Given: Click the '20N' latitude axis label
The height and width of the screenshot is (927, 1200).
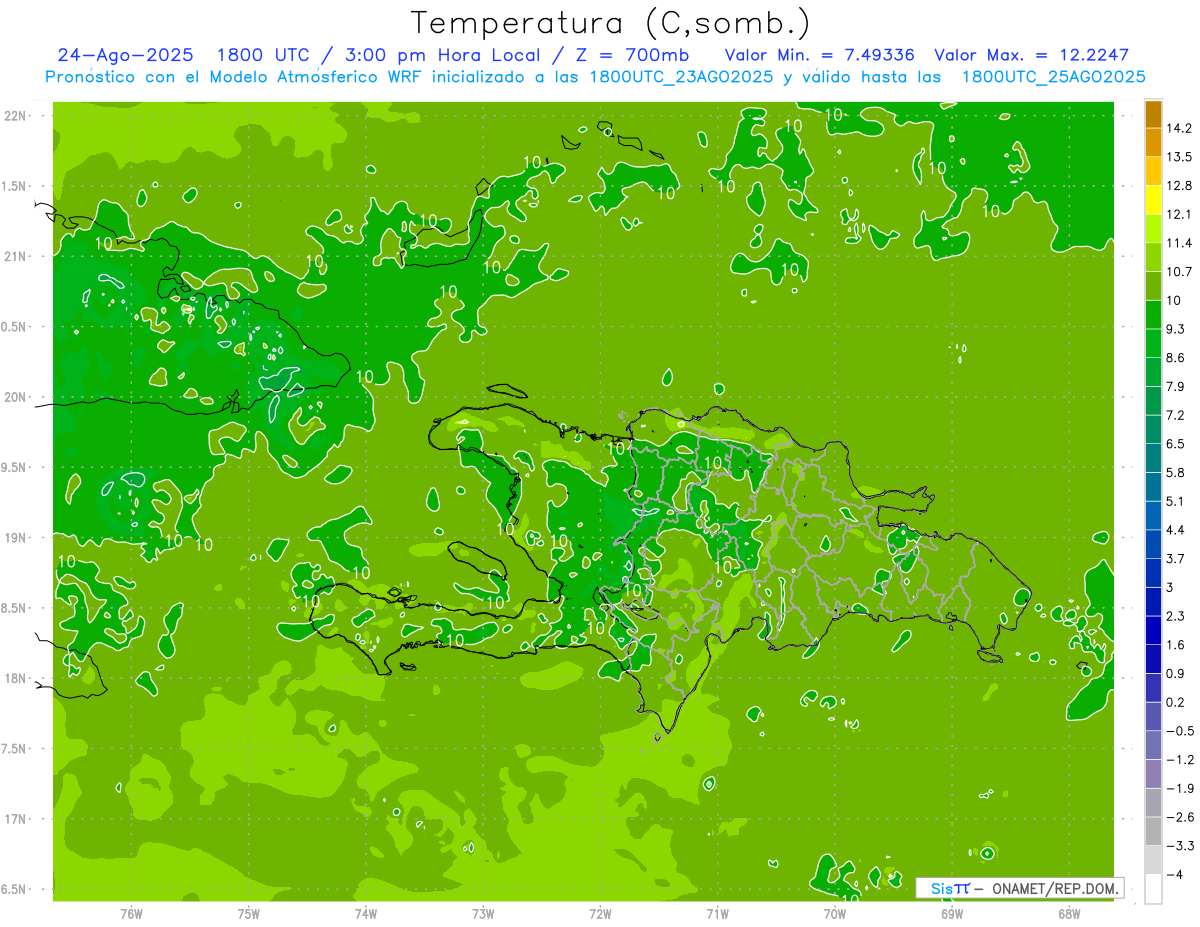Looking at the screenshot, I should click(14, 397).
